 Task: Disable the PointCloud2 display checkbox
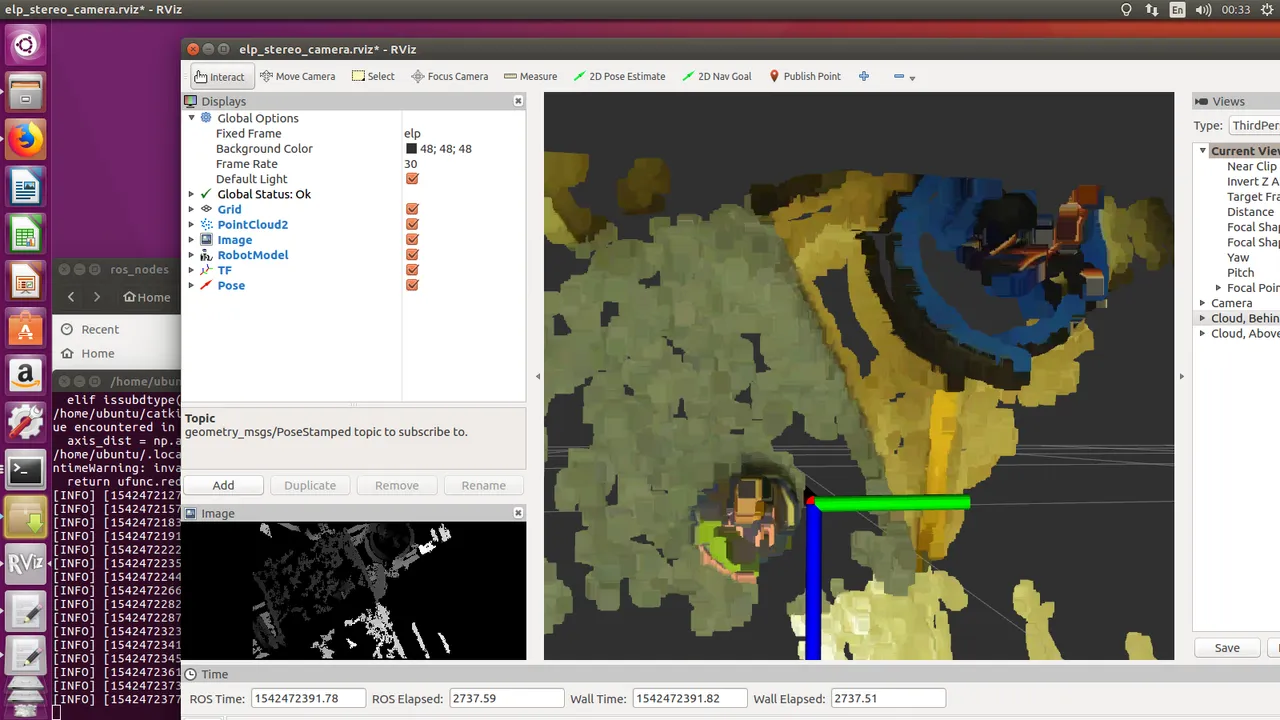click(x=412, y=224)
